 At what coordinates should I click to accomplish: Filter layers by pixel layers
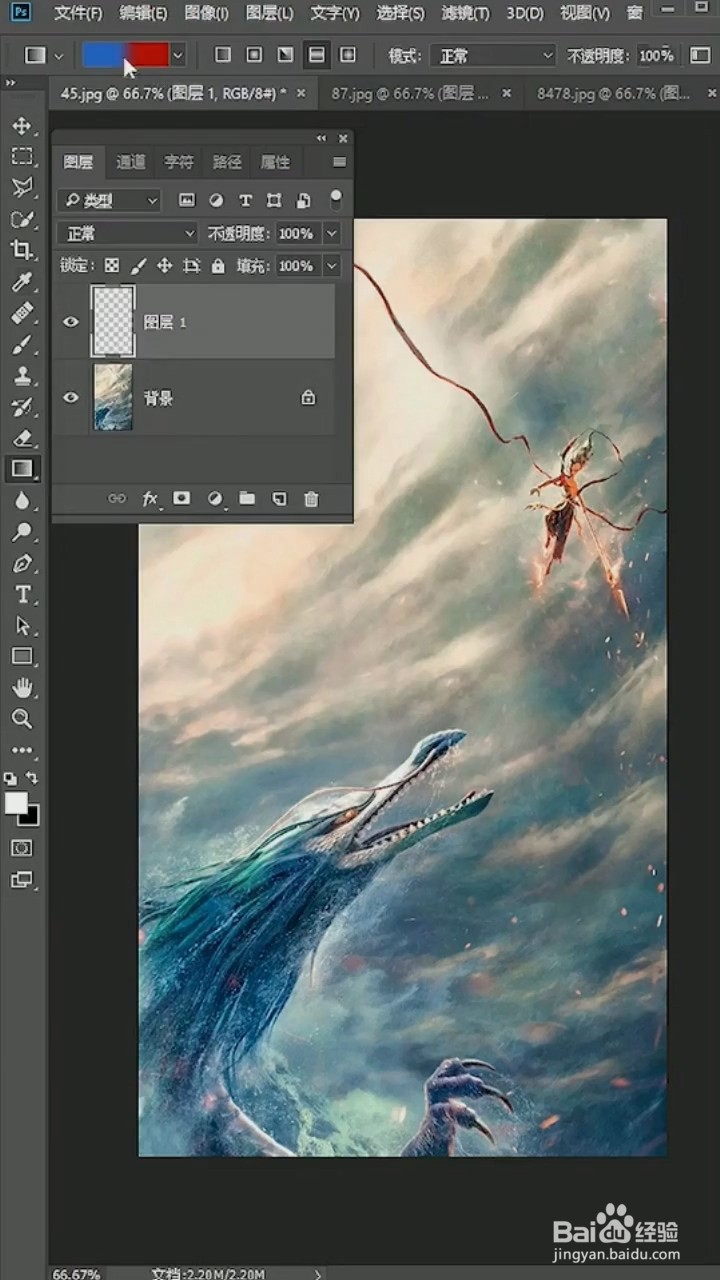coord(186,201)
